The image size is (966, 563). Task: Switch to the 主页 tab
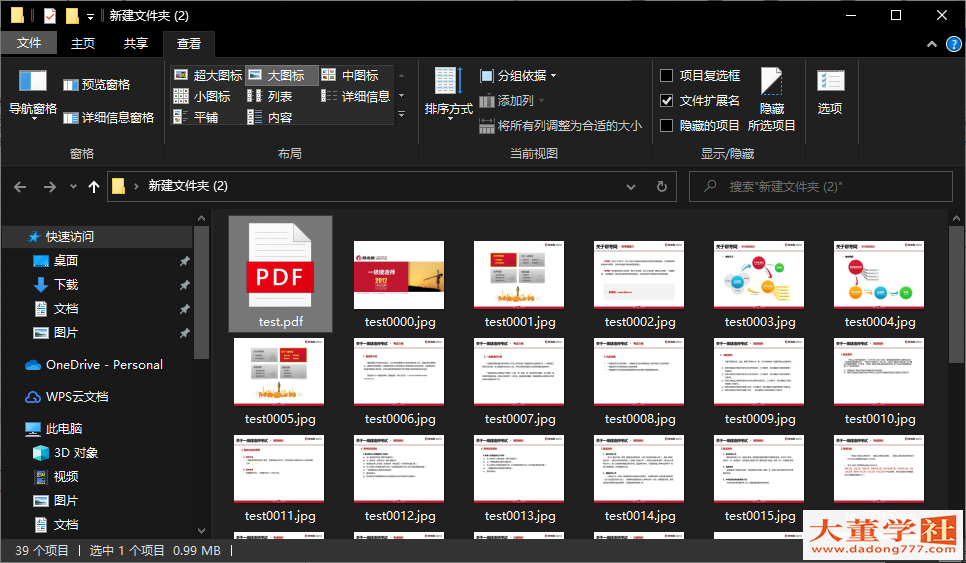coord(83,43)
